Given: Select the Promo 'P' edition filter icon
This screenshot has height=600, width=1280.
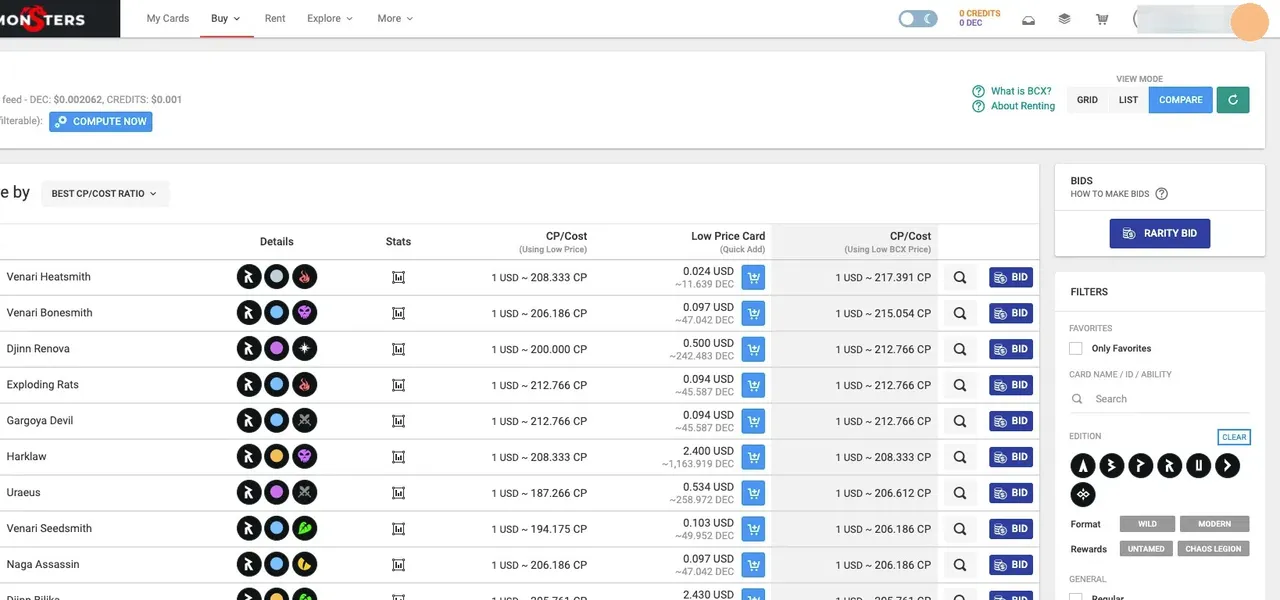Looking at the screenshot, I should [1141, 465].
